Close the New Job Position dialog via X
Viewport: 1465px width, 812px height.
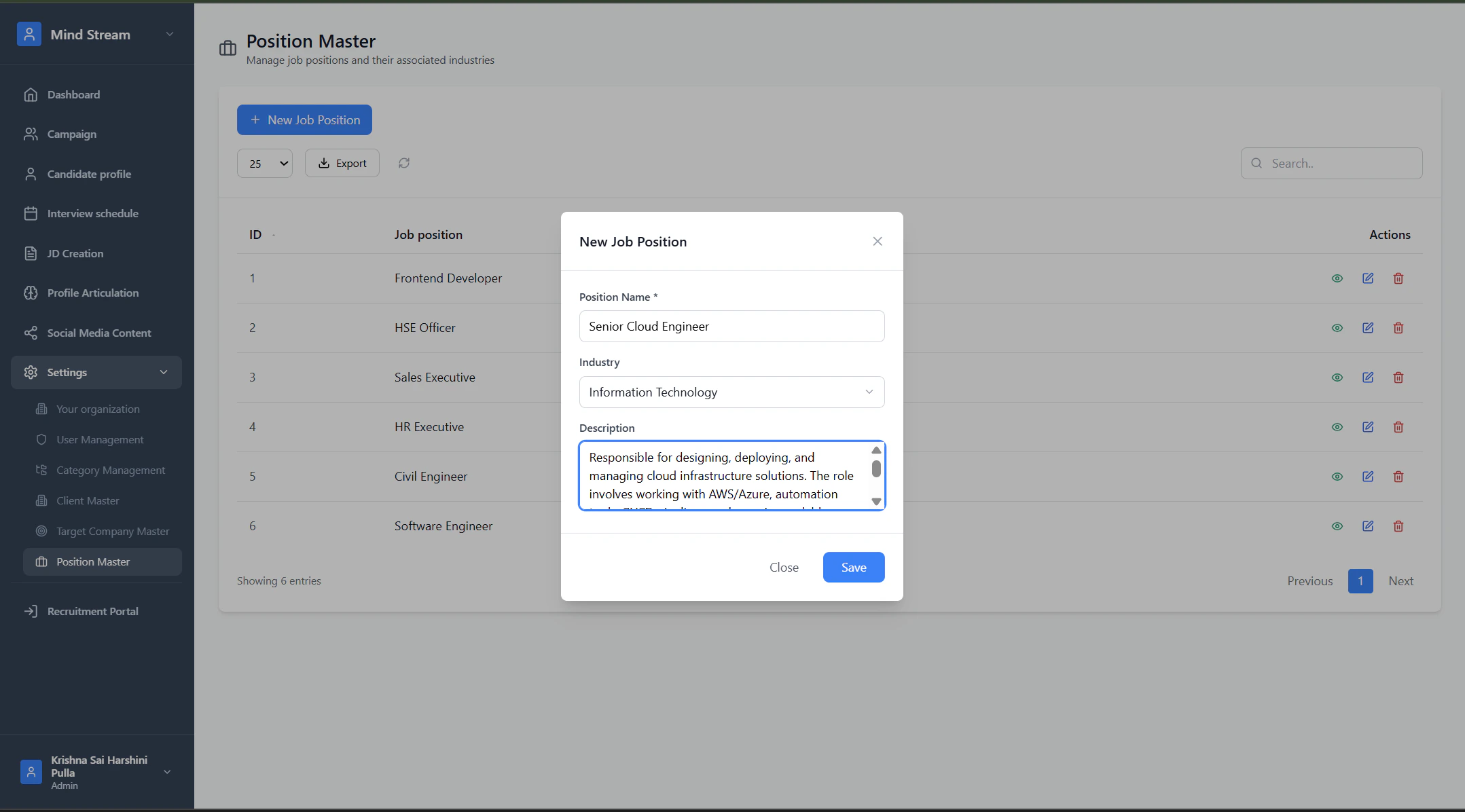878,242
